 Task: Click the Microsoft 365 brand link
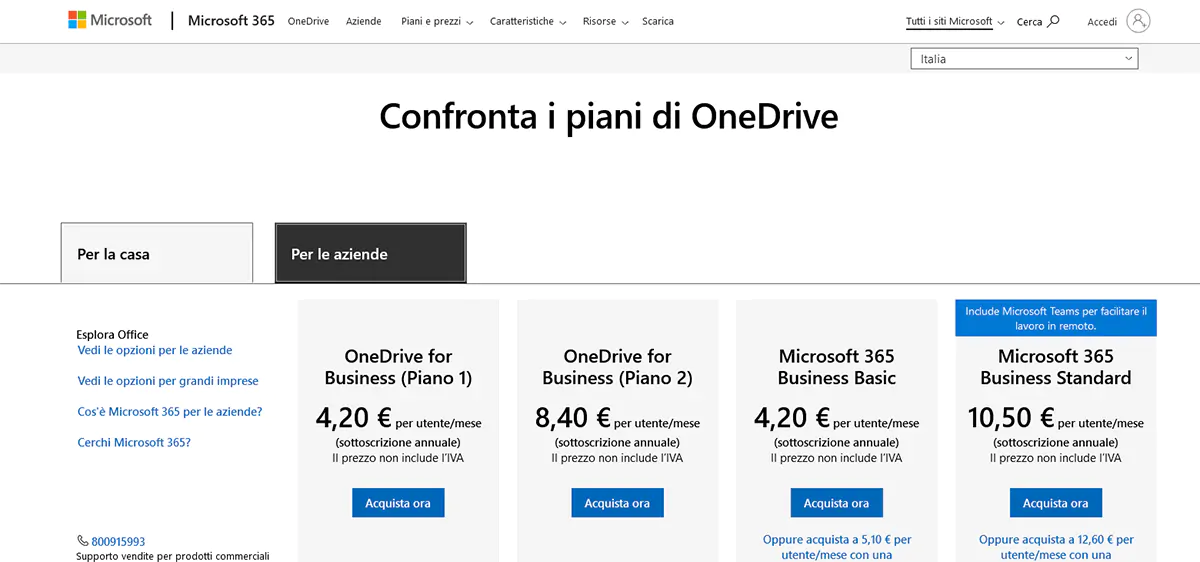[231, 20]
